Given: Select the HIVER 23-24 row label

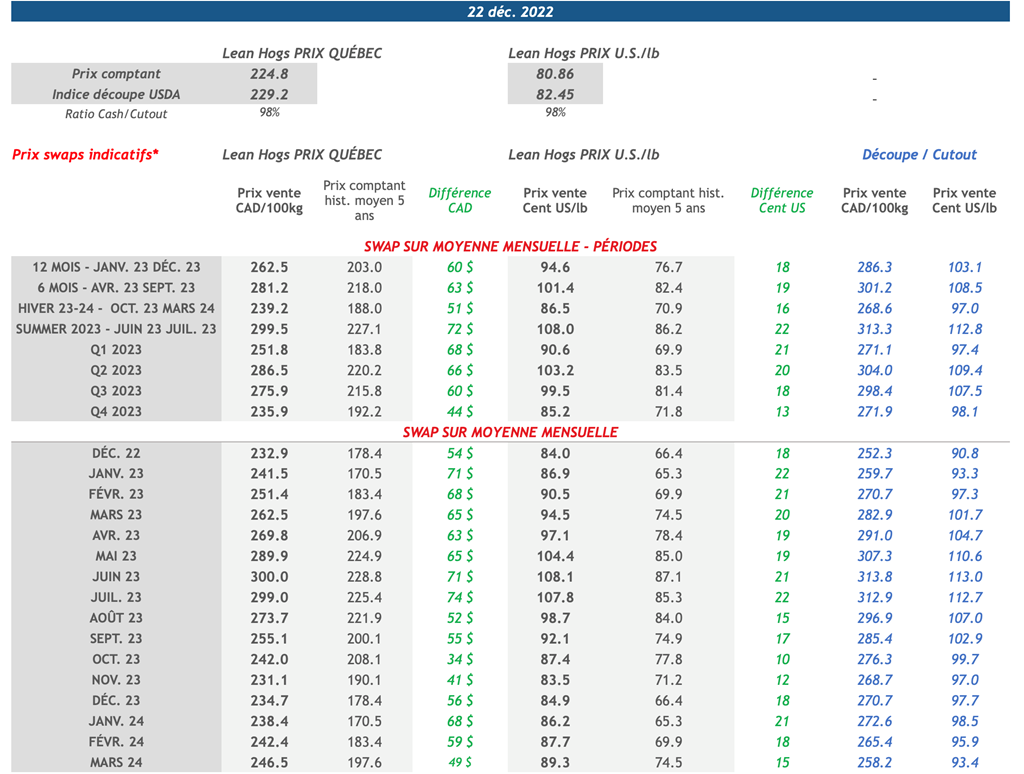Looking at the screenshot, I should pyautogui.click(x=116, y=308).
